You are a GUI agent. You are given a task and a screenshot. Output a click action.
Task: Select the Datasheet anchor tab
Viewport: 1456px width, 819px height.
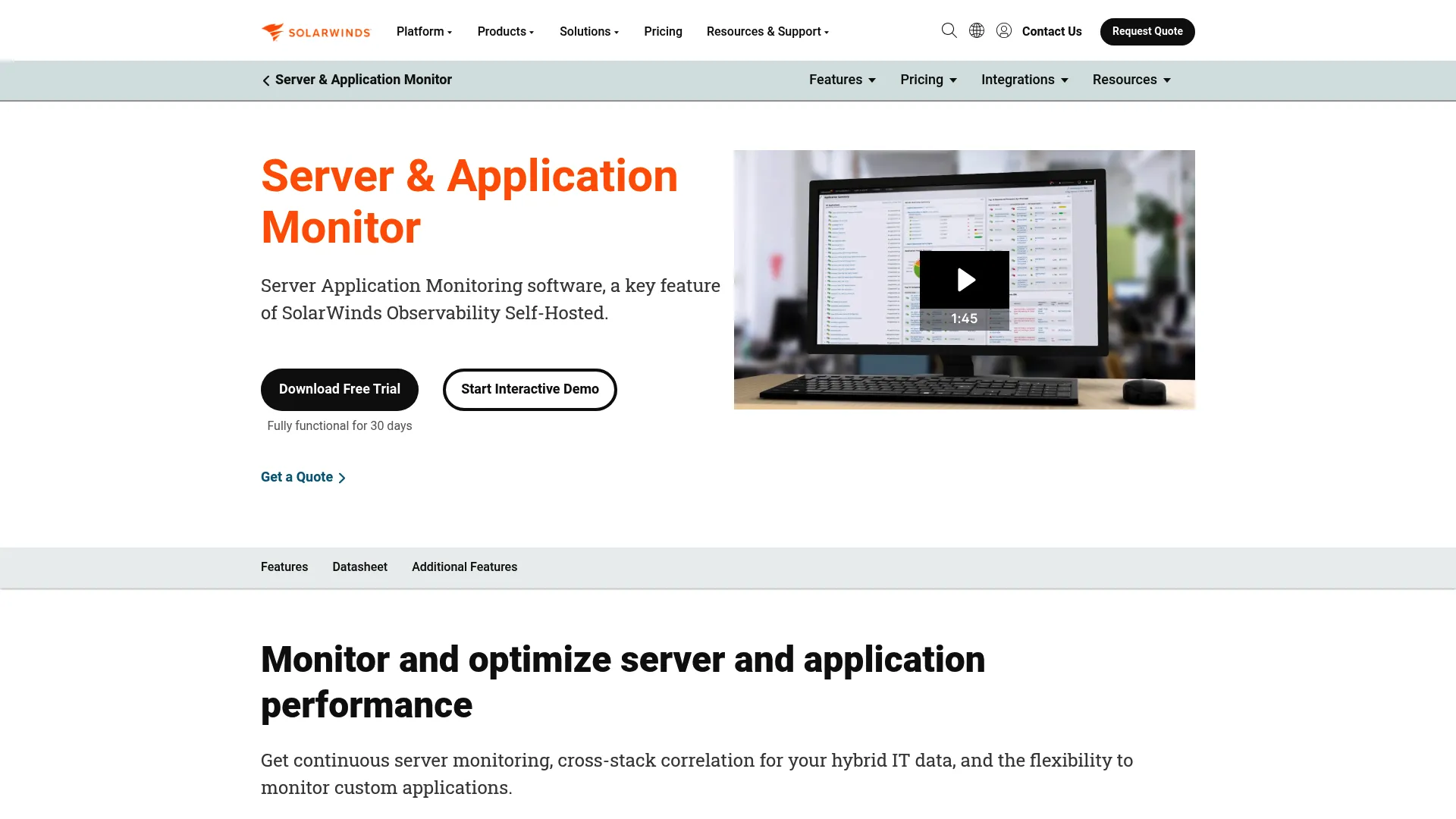pos(359,567)
